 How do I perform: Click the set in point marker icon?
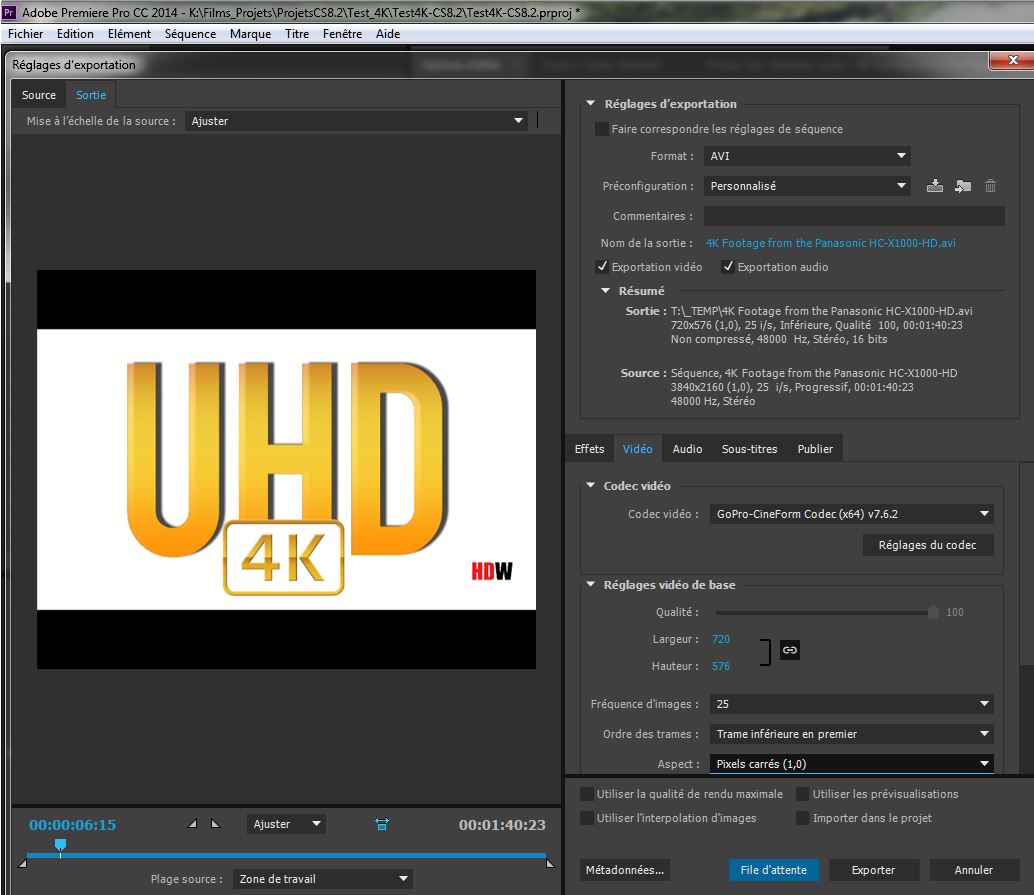pos(193,824)
